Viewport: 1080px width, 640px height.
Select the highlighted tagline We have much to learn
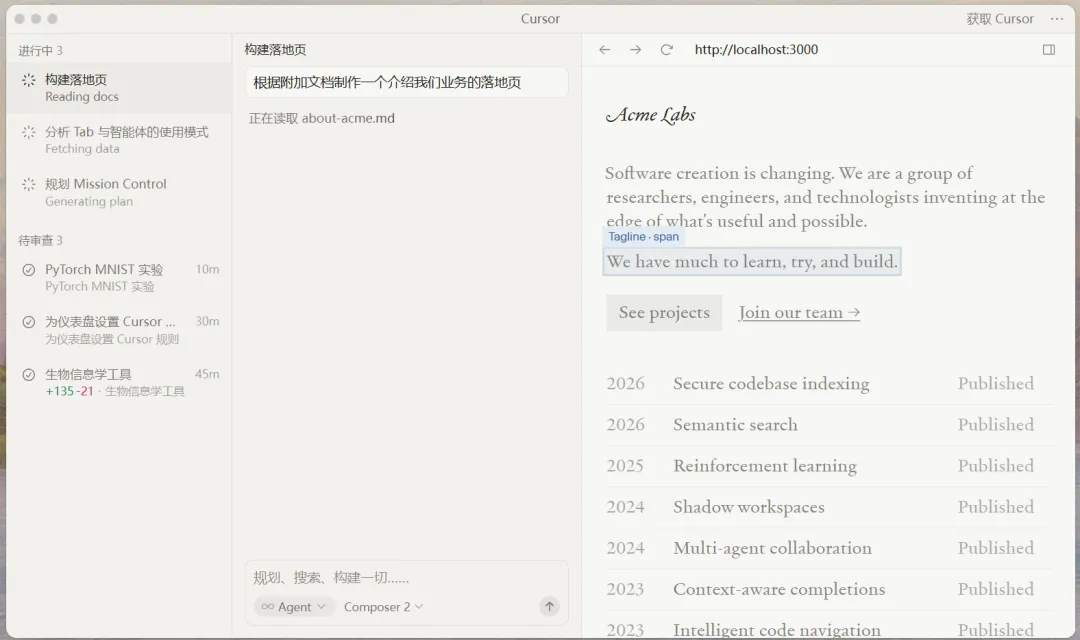point(751,261)
